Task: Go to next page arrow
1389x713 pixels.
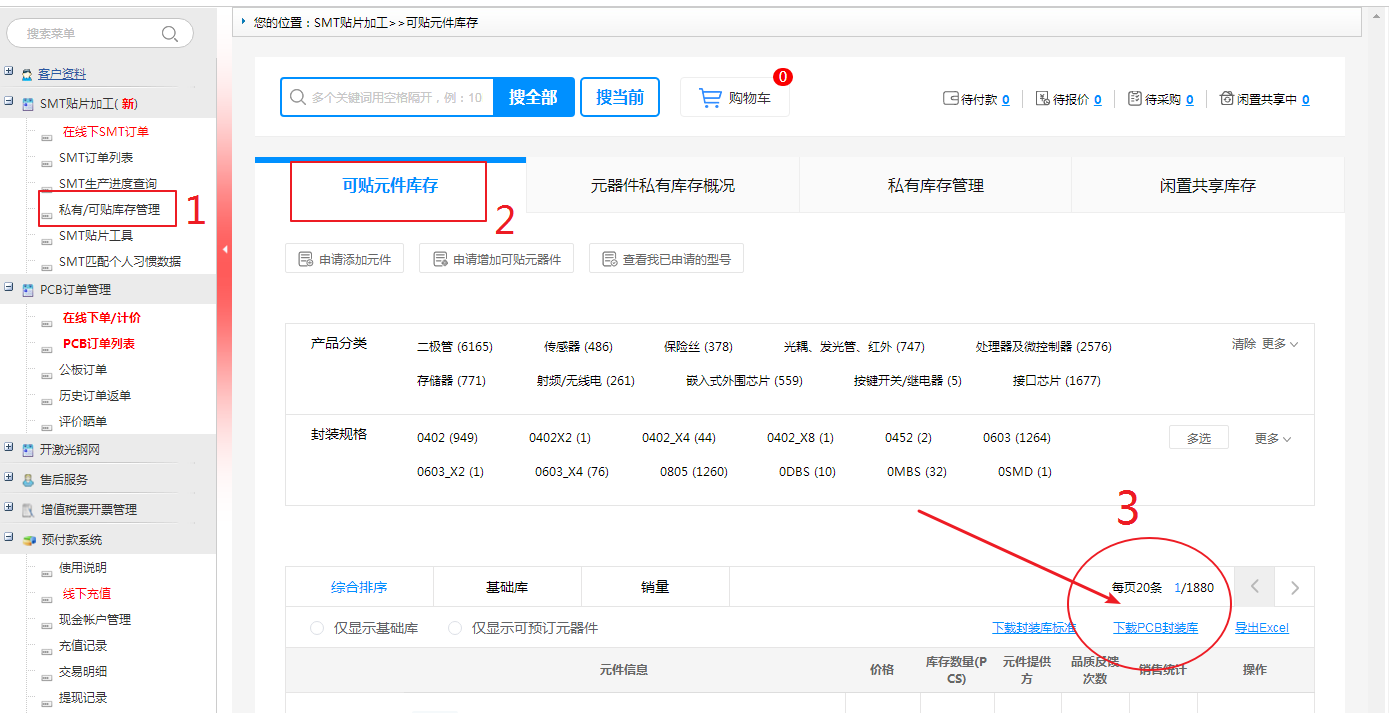Action: pyautogui.click(x=1294, y=588)
